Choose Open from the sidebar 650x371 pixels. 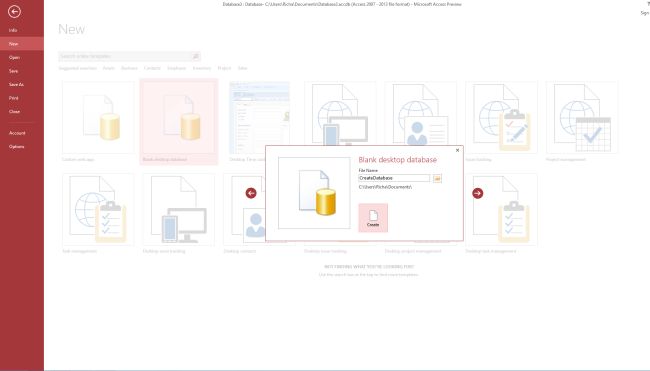coord(22,58)
